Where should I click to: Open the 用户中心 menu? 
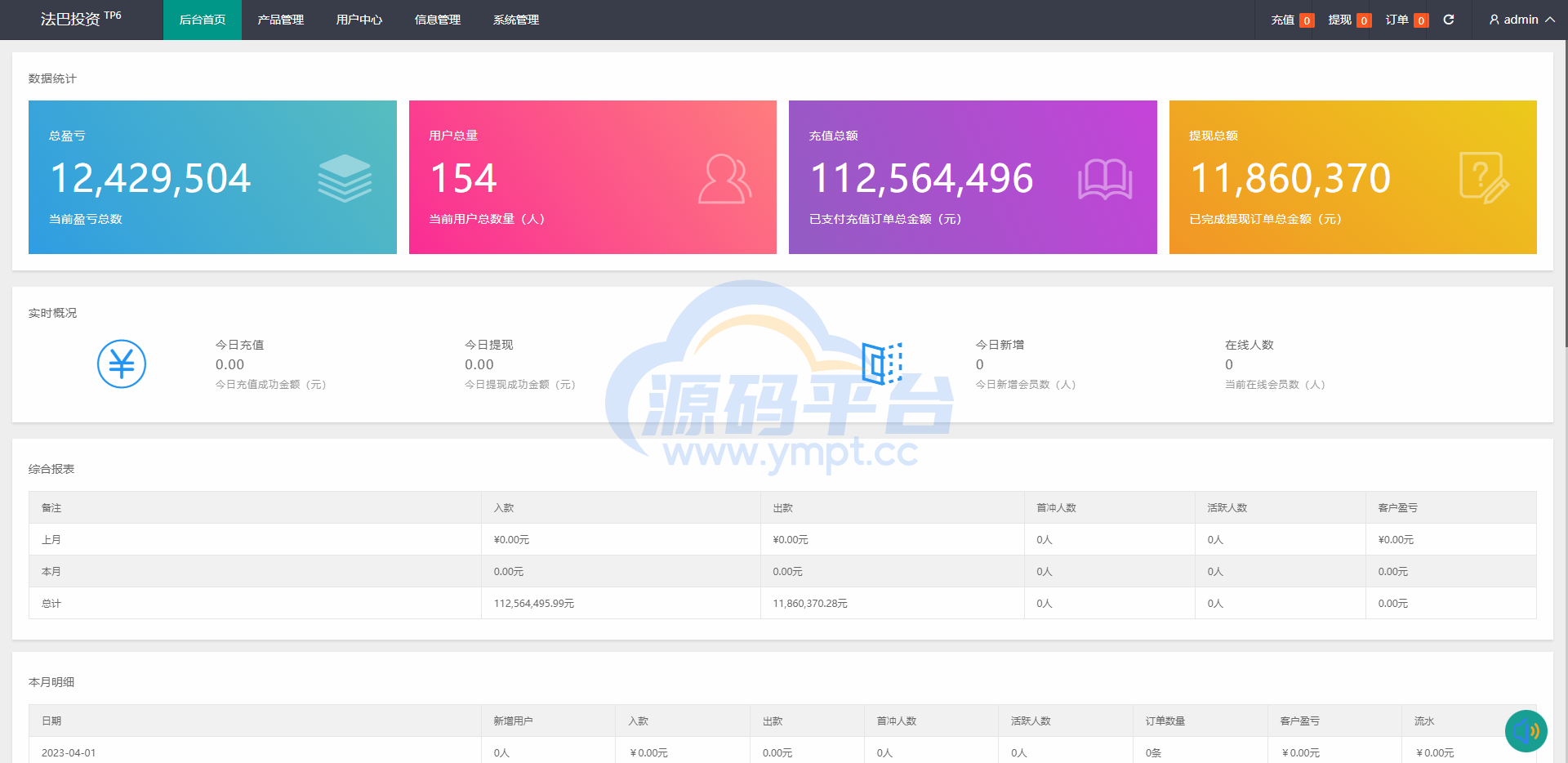(359, 20)
